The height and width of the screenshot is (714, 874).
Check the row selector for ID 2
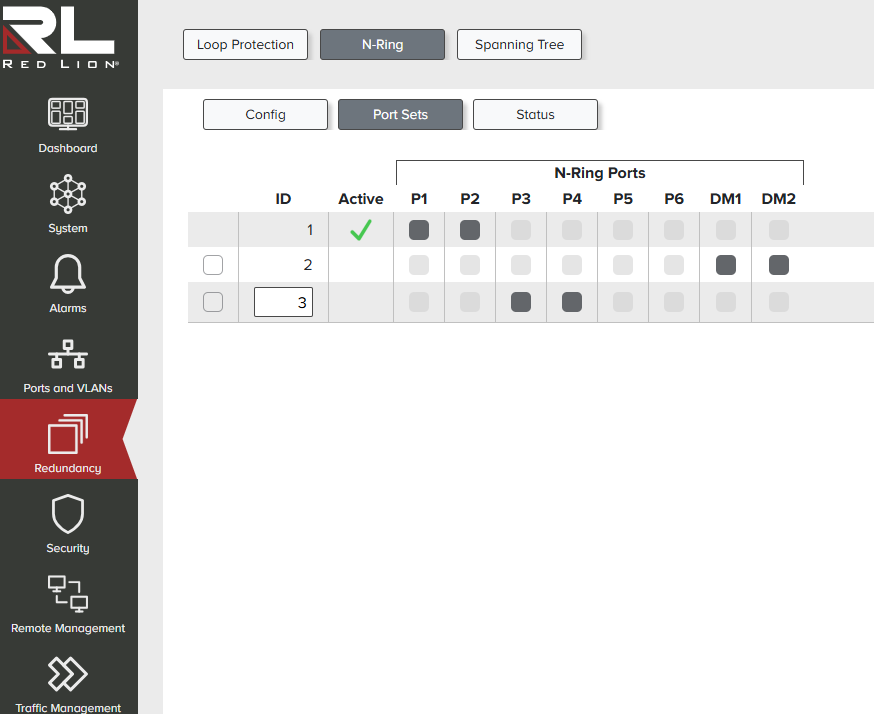213,265
